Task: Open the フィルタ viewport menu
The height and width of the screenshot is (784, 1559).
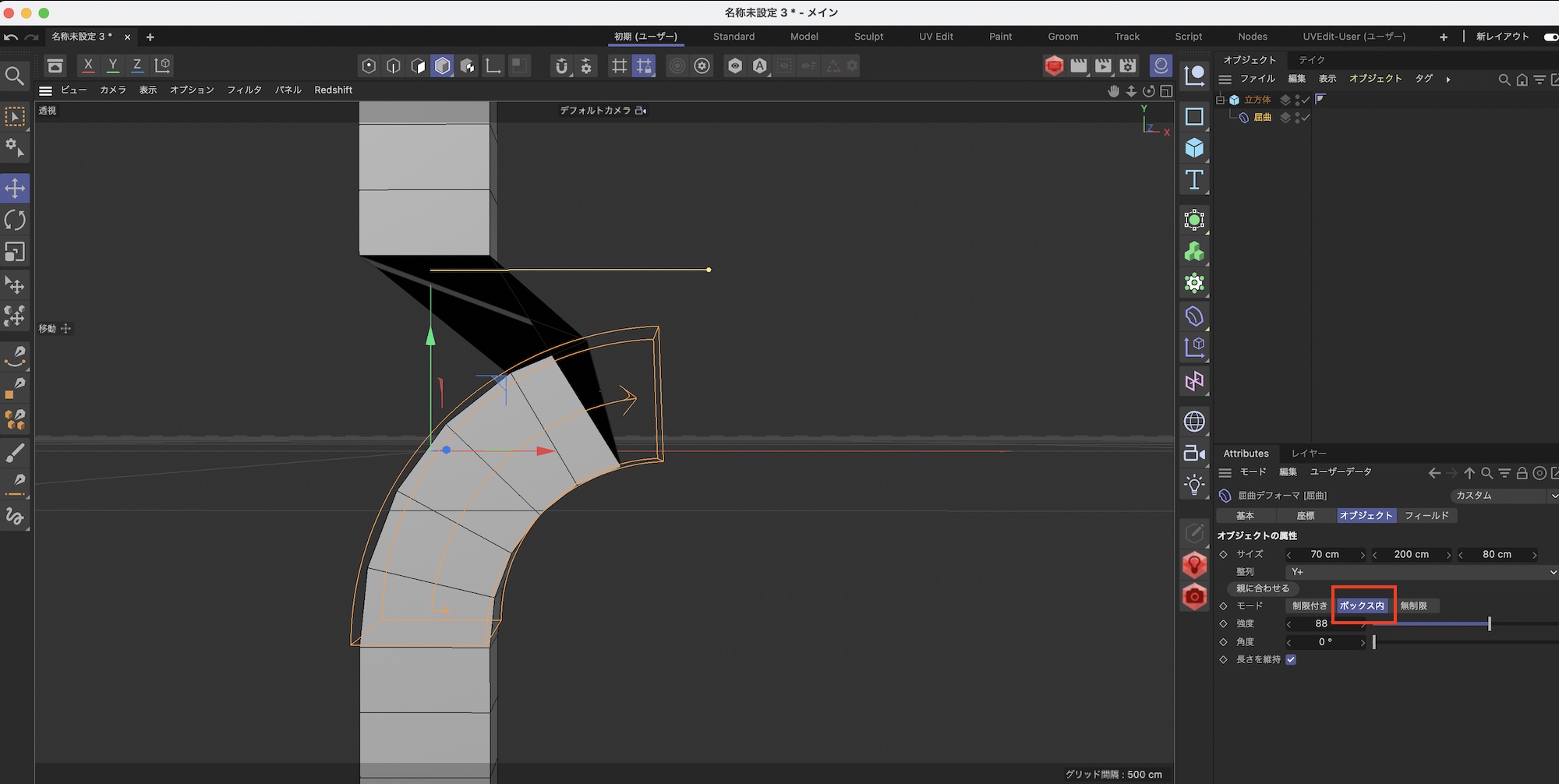Action: [244, 90]
